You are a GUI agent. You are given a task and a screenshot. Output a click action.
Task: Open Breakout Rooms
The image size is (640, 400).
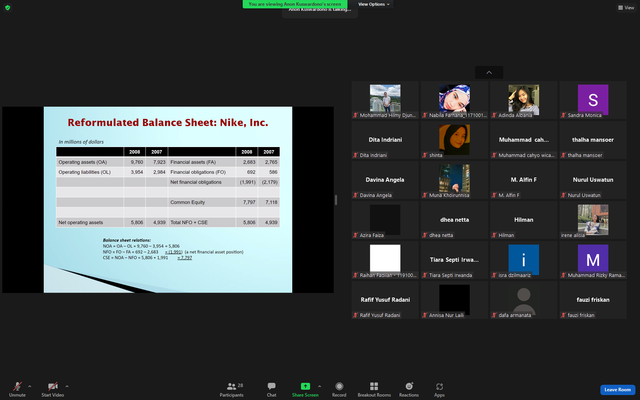[x=374, y=389]
